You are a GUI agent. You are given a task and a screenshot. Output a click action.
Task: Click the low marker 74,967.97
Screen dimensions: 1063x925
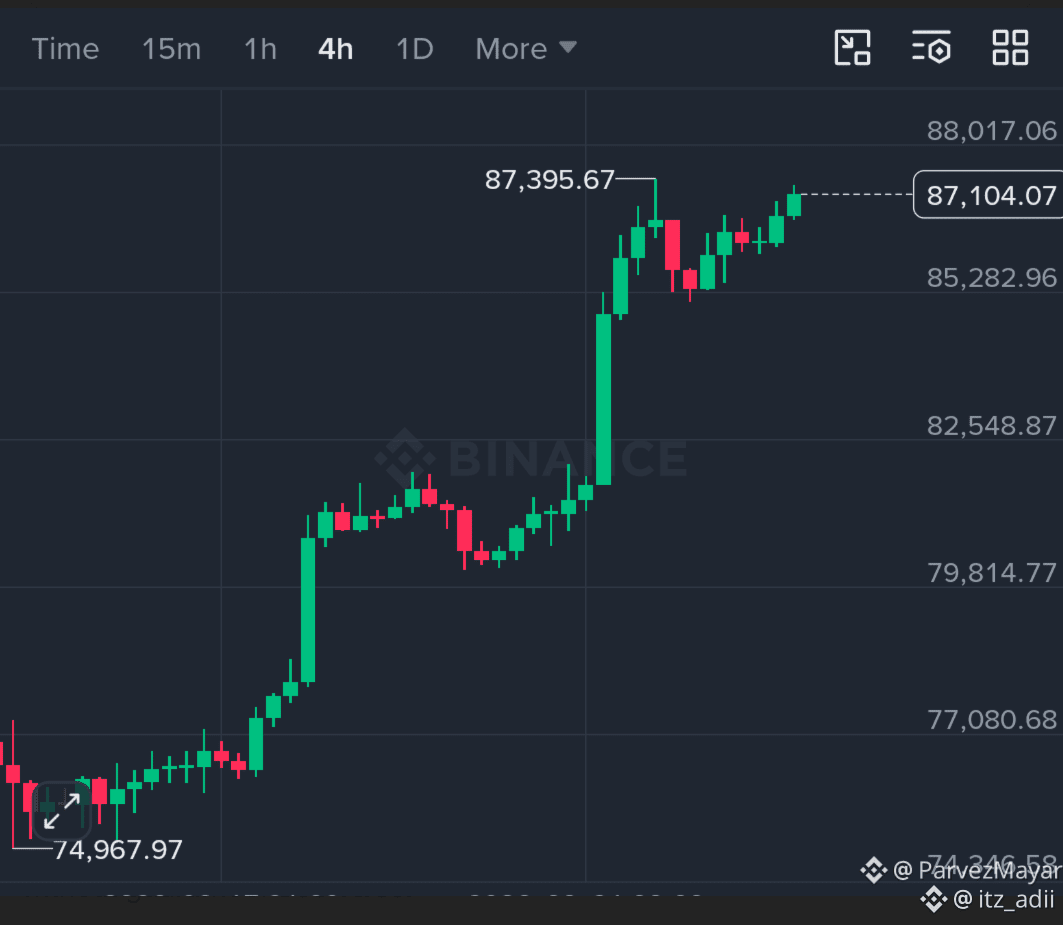[118, 850]
